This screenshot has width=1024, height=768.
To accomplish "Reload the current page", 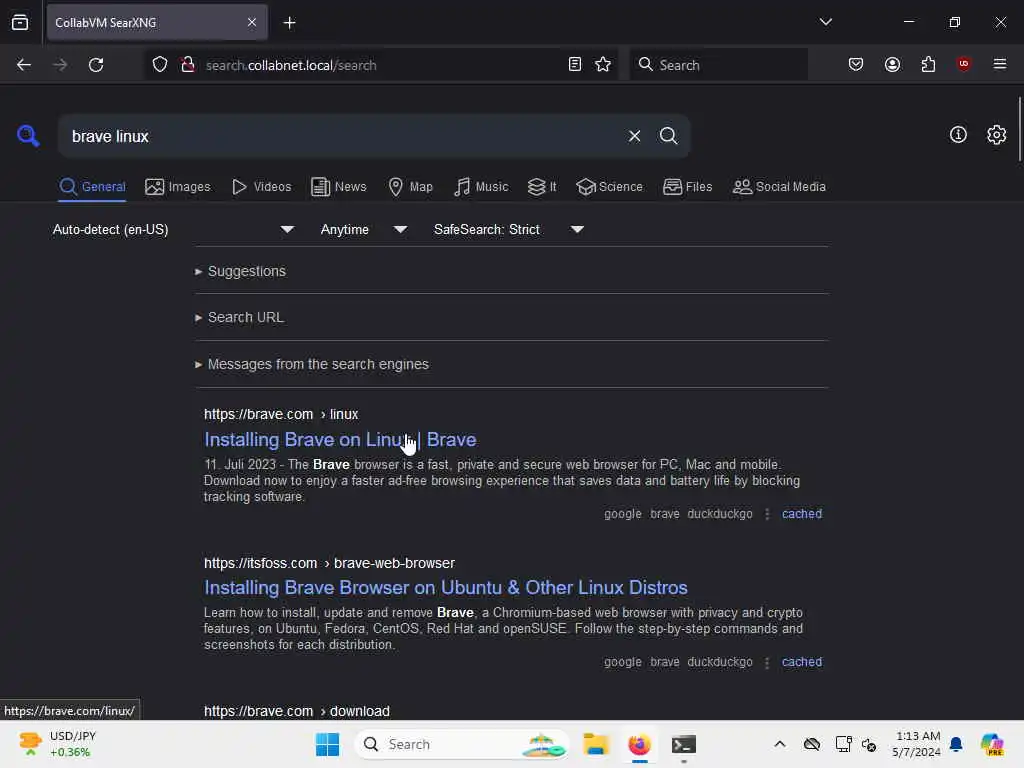I will 96,65.
